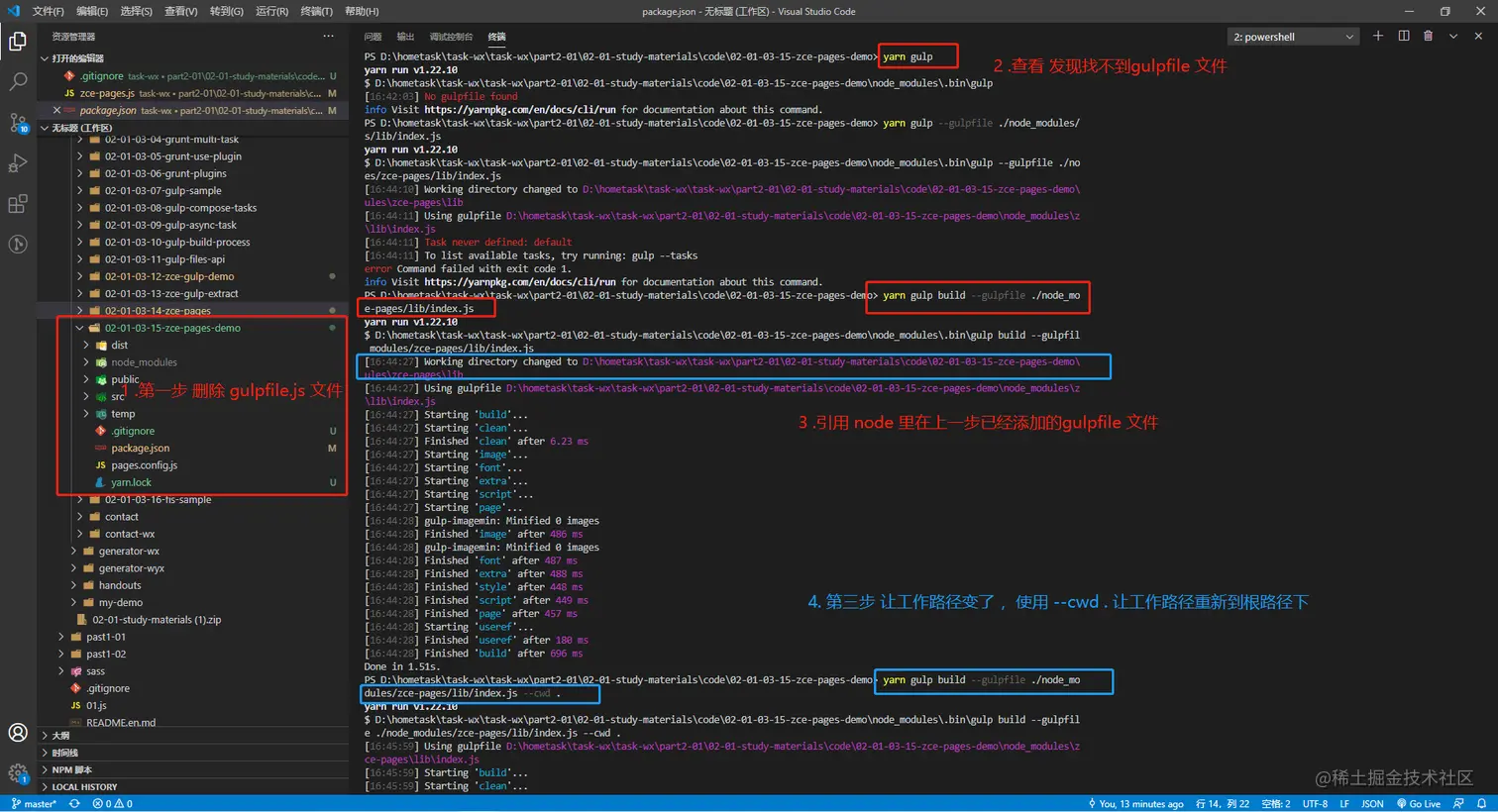
Task: Open the Run and Debug view
Action: (x=18, y=163)
